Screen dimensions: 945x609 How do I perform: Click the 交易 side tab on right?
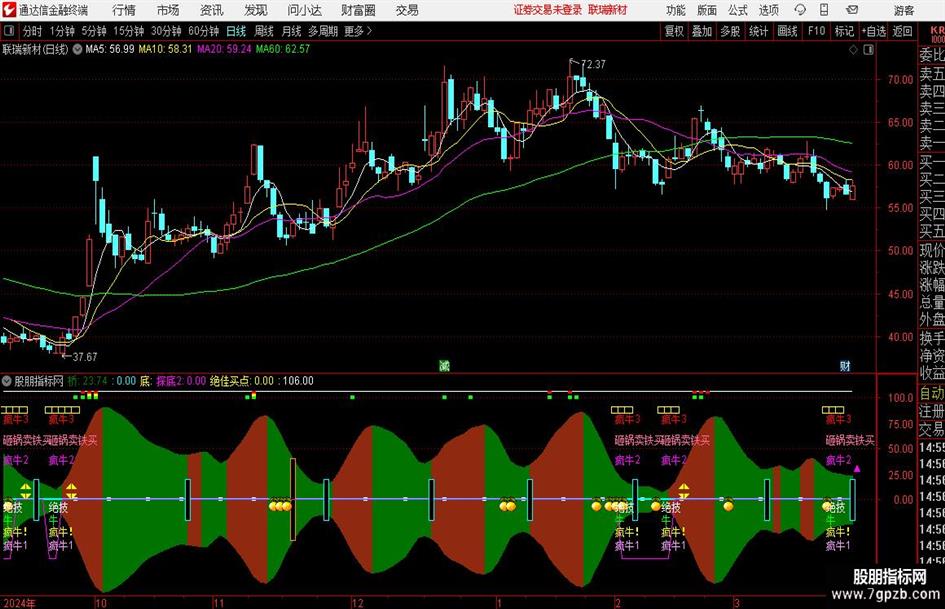pos(932,429)
